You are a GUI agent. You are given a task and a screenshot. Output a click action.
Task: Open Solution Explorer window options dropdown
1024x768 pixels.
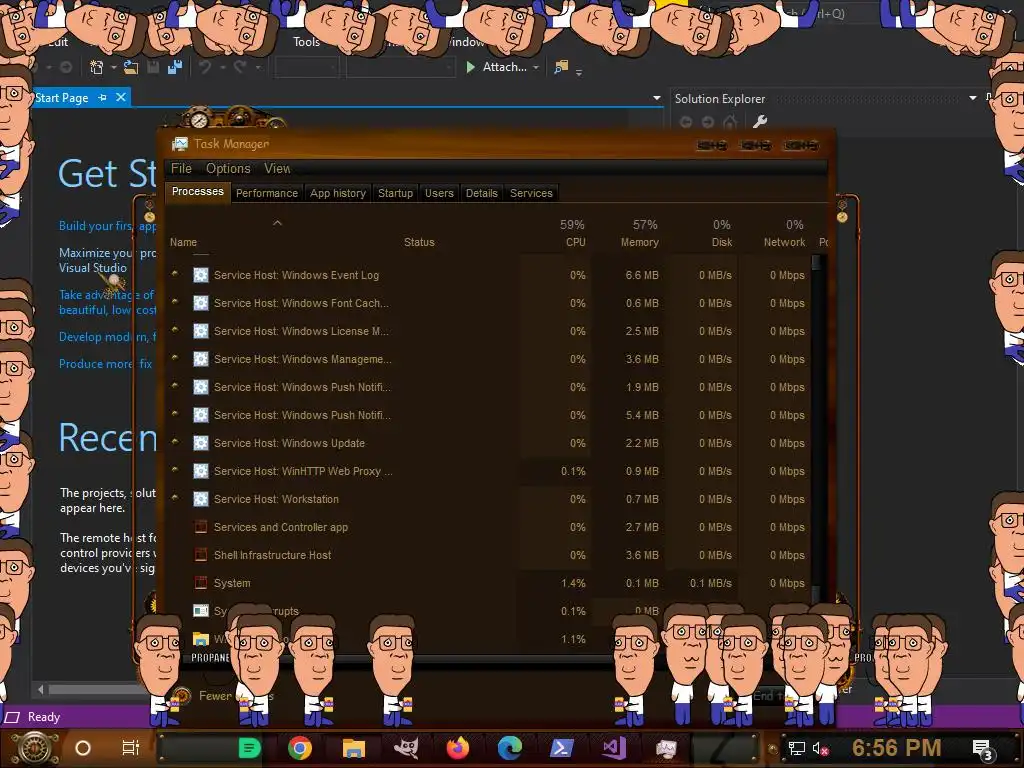pos(973,98)
